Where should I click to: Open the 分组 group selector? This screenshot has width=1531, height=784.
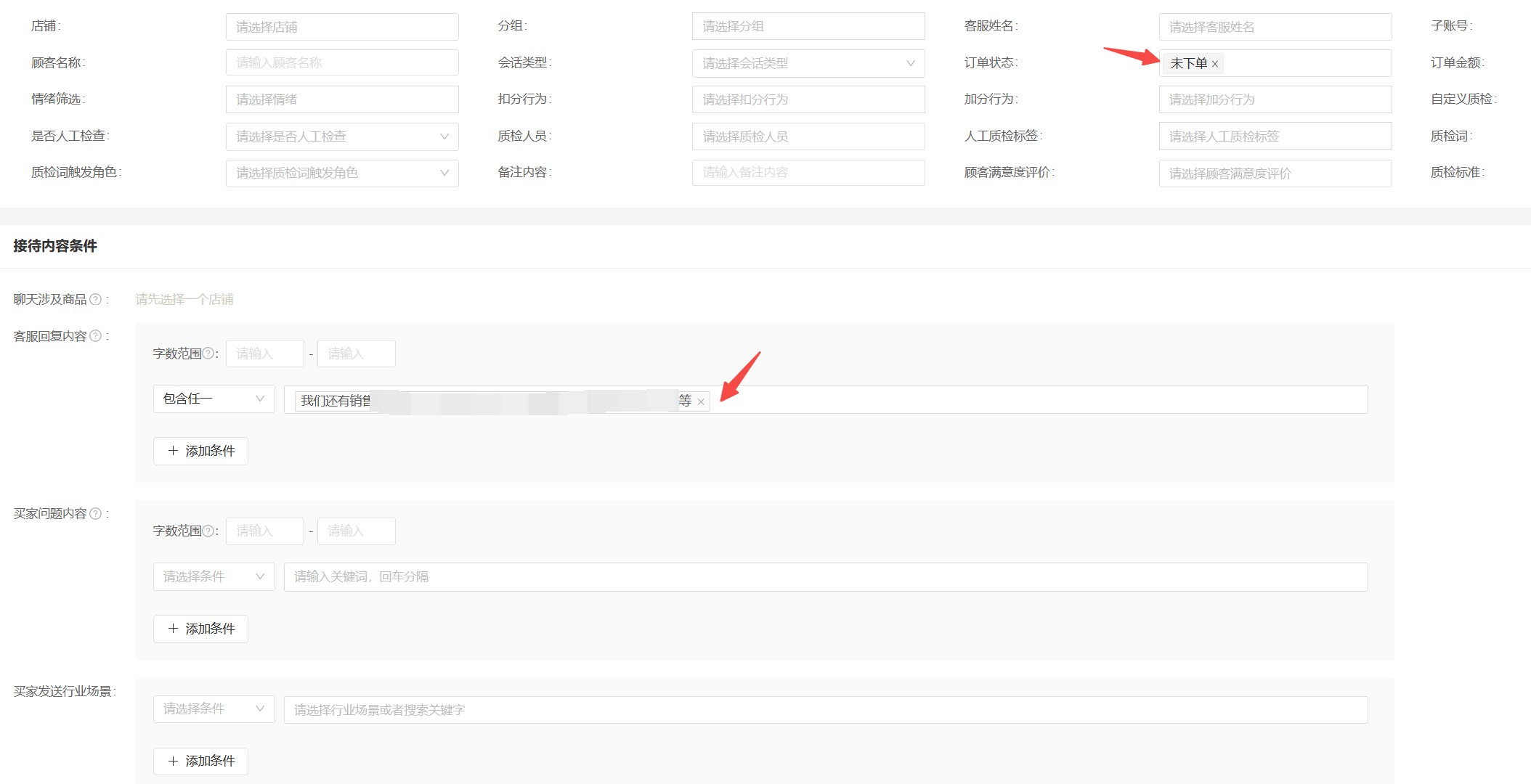pos(808,26)
